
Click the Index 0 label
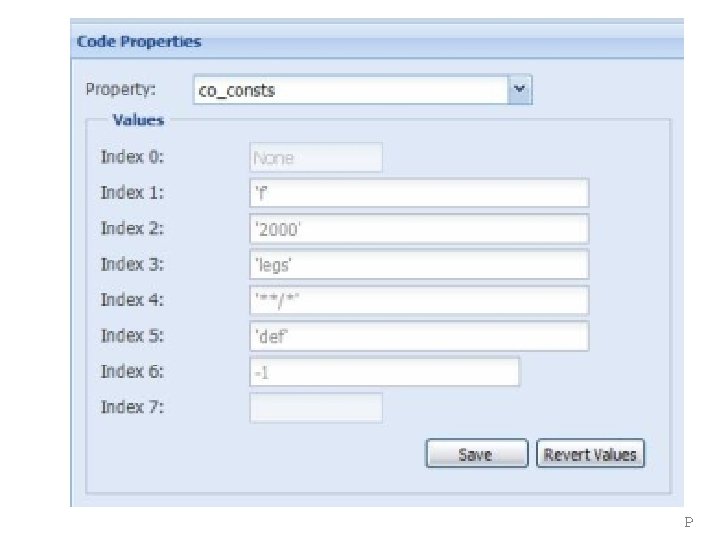[x=132, y=157]
